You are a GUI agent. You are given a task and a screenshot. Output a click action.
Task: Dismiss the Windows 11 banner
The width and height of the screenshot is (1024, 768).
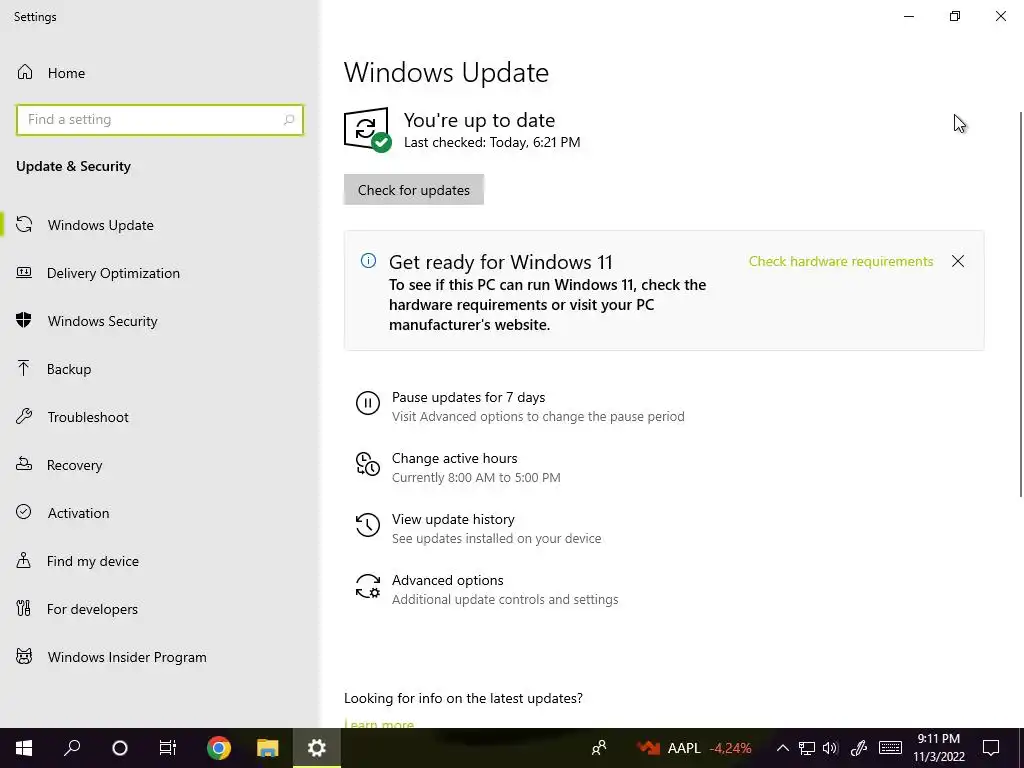tap(957, 261)
